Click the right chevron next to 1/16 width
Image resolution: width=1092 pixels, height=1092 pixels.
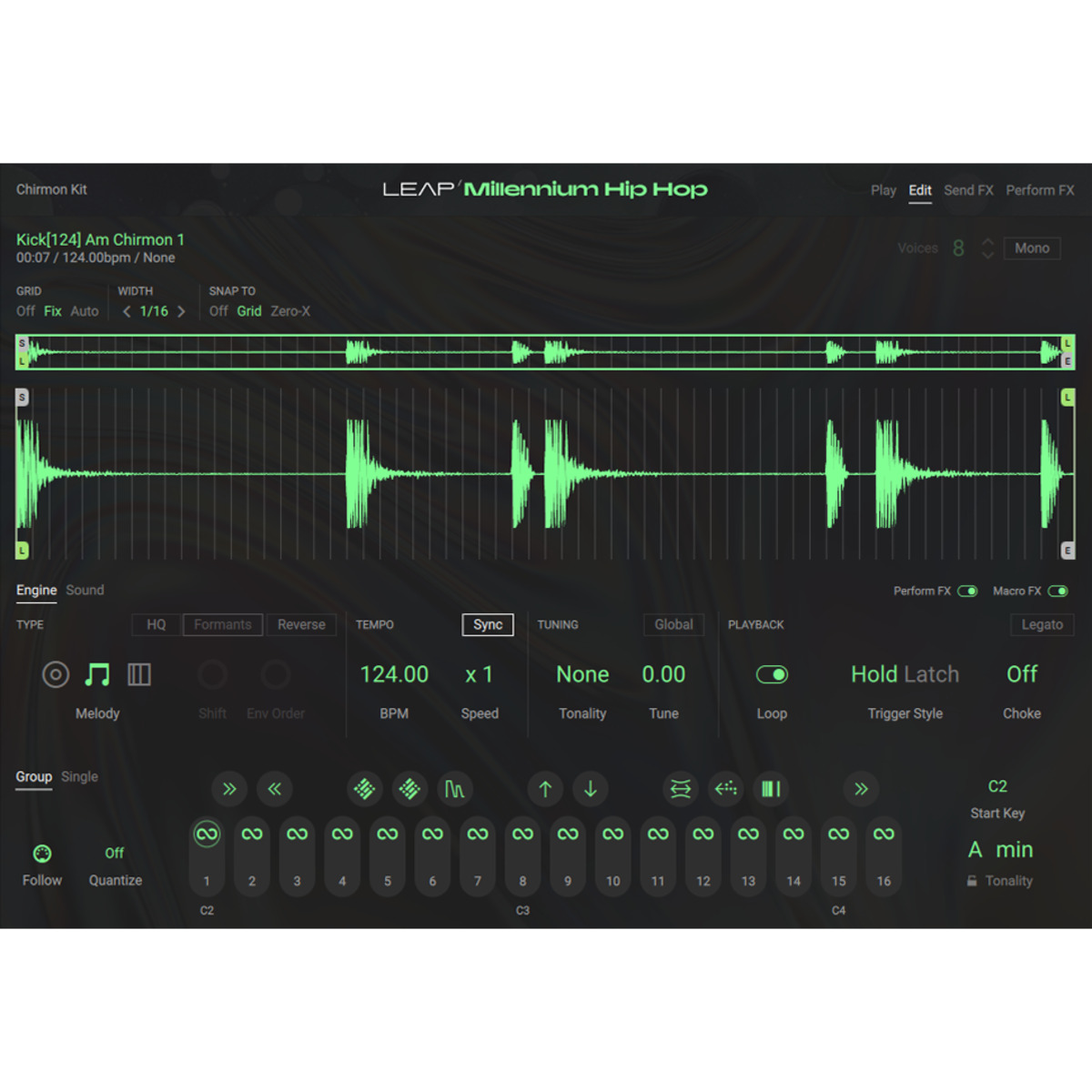tap(181, 311)
